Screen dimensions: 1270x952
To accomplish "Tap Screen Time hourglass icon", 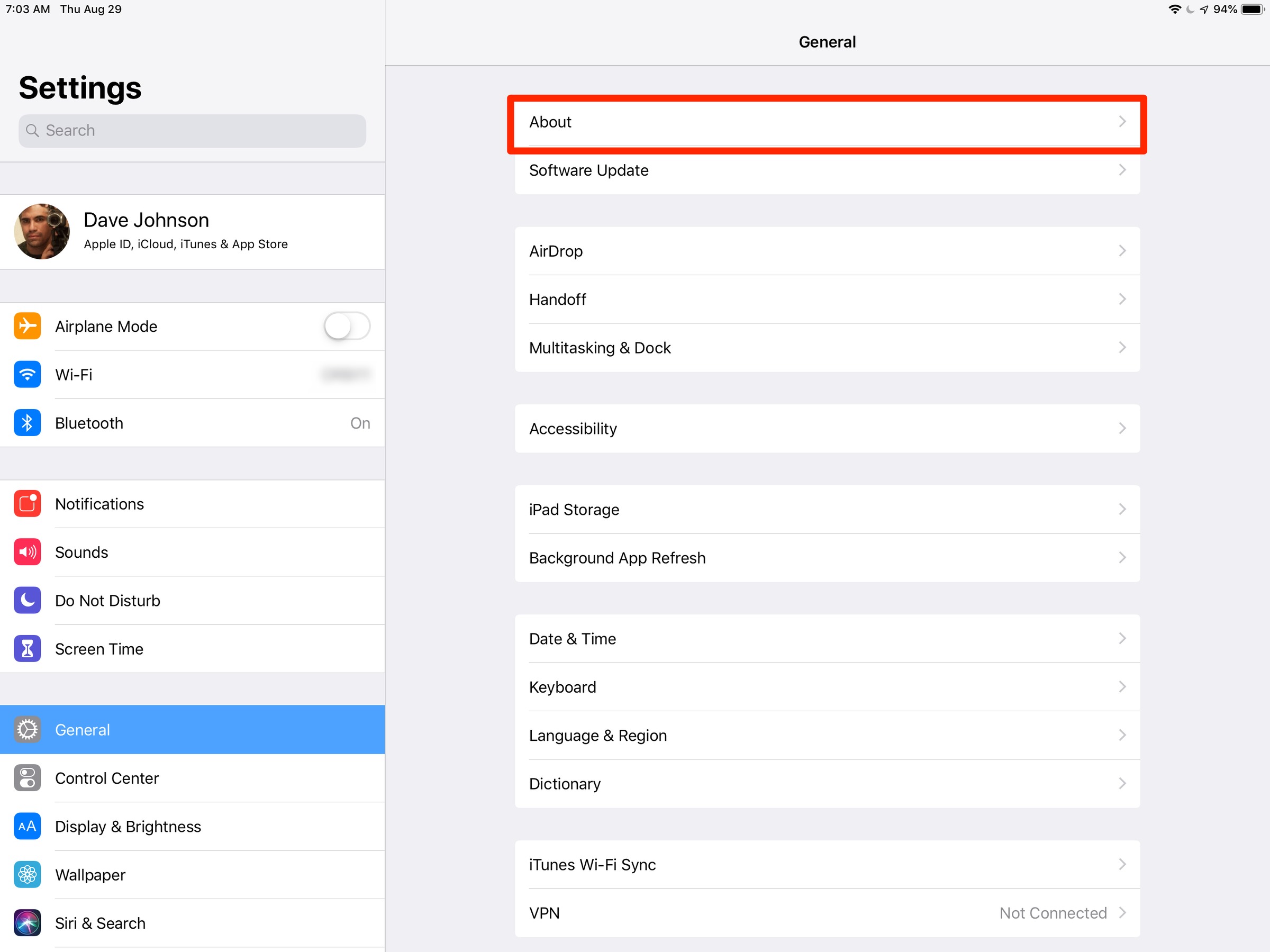I will pos(26,649).
